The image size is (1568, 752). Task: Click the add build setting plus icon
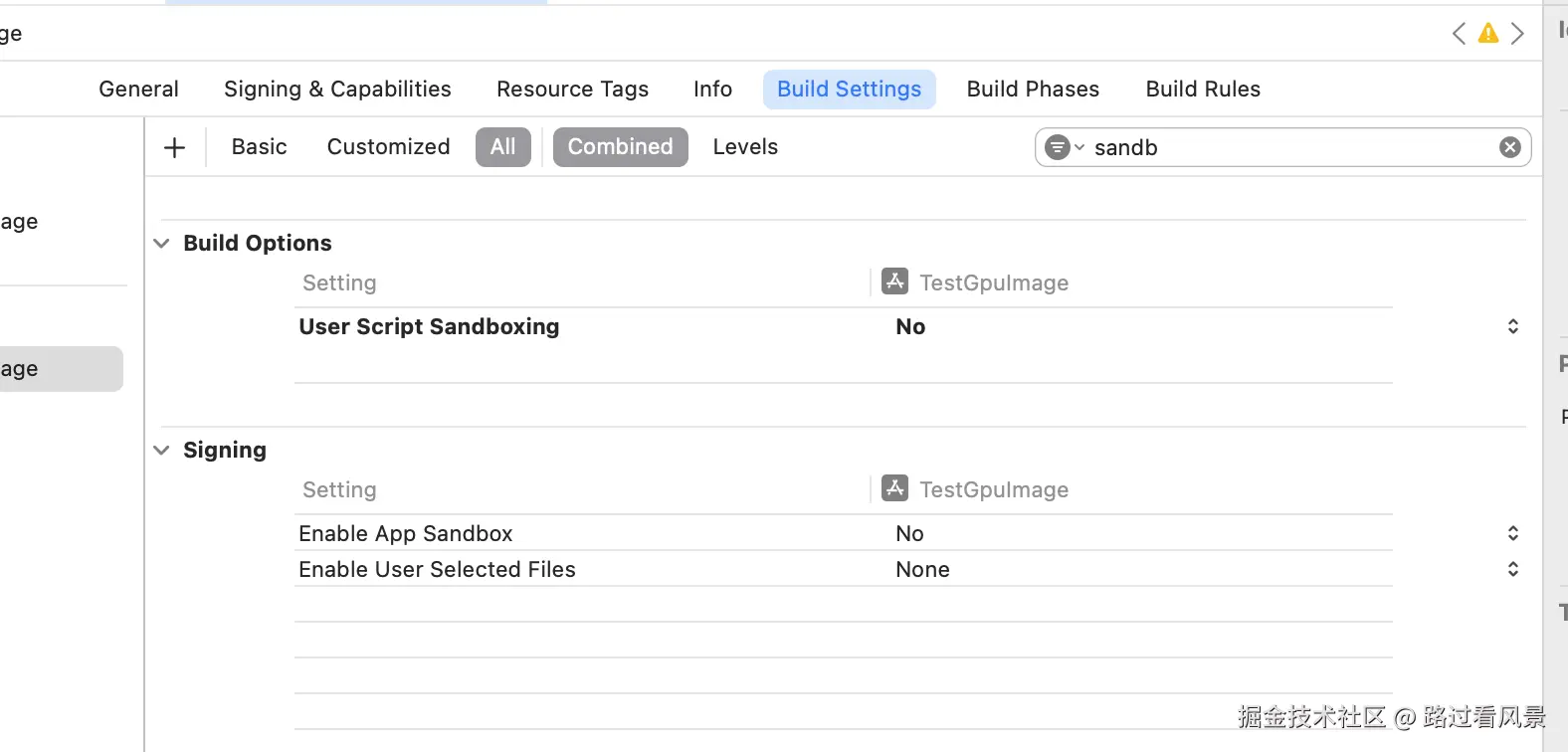point(174,147)
